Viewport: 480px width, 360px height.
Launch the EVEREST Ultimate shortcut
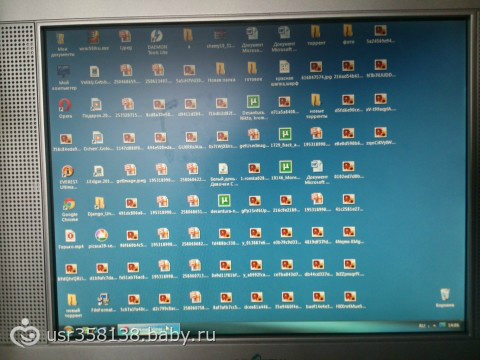click(68, 177)
